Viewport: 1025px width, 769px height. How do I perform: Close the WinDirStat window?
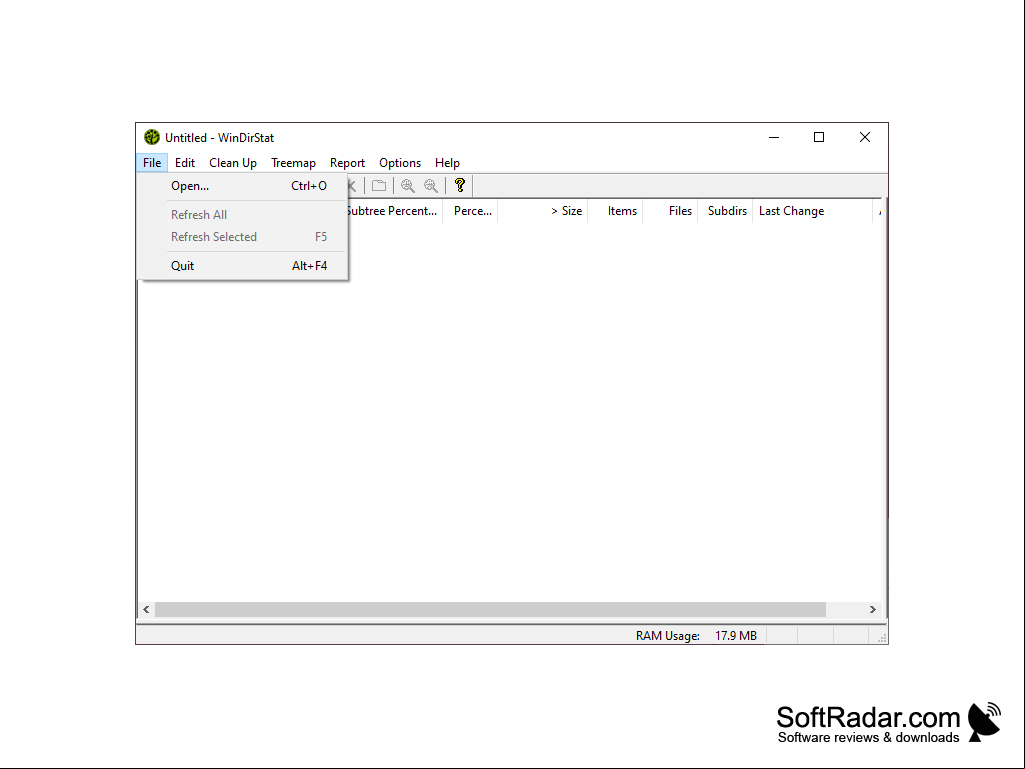click(x=865, y=137)
